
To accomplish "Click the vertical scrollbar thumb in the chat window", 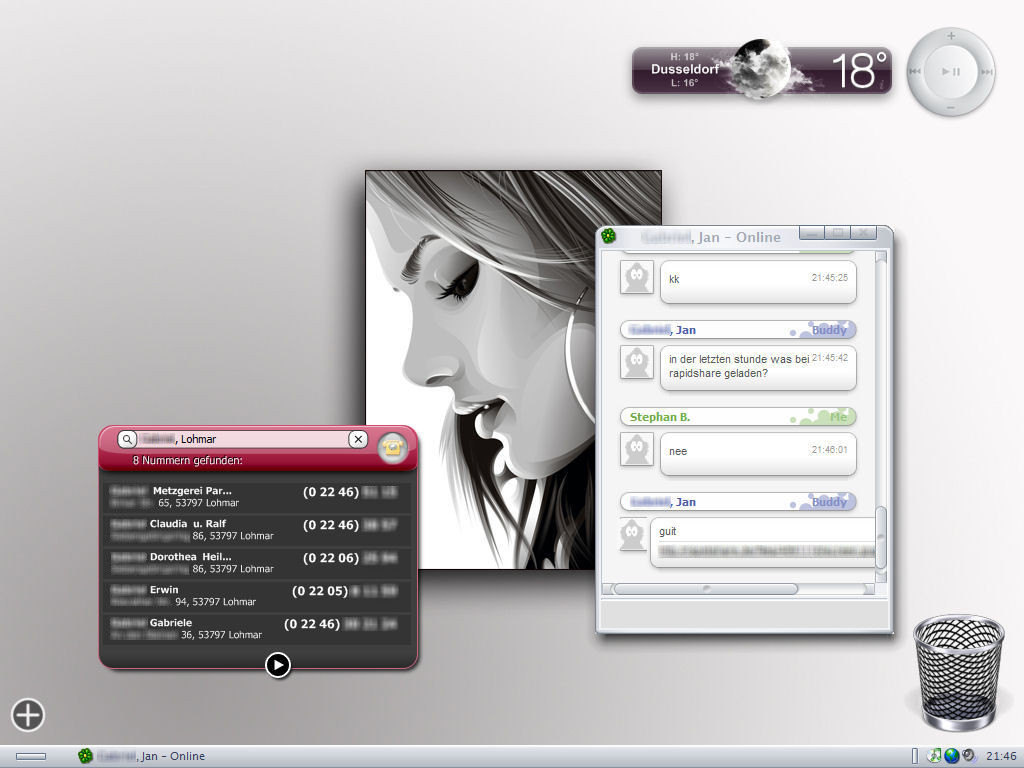I will pos(880,538).
